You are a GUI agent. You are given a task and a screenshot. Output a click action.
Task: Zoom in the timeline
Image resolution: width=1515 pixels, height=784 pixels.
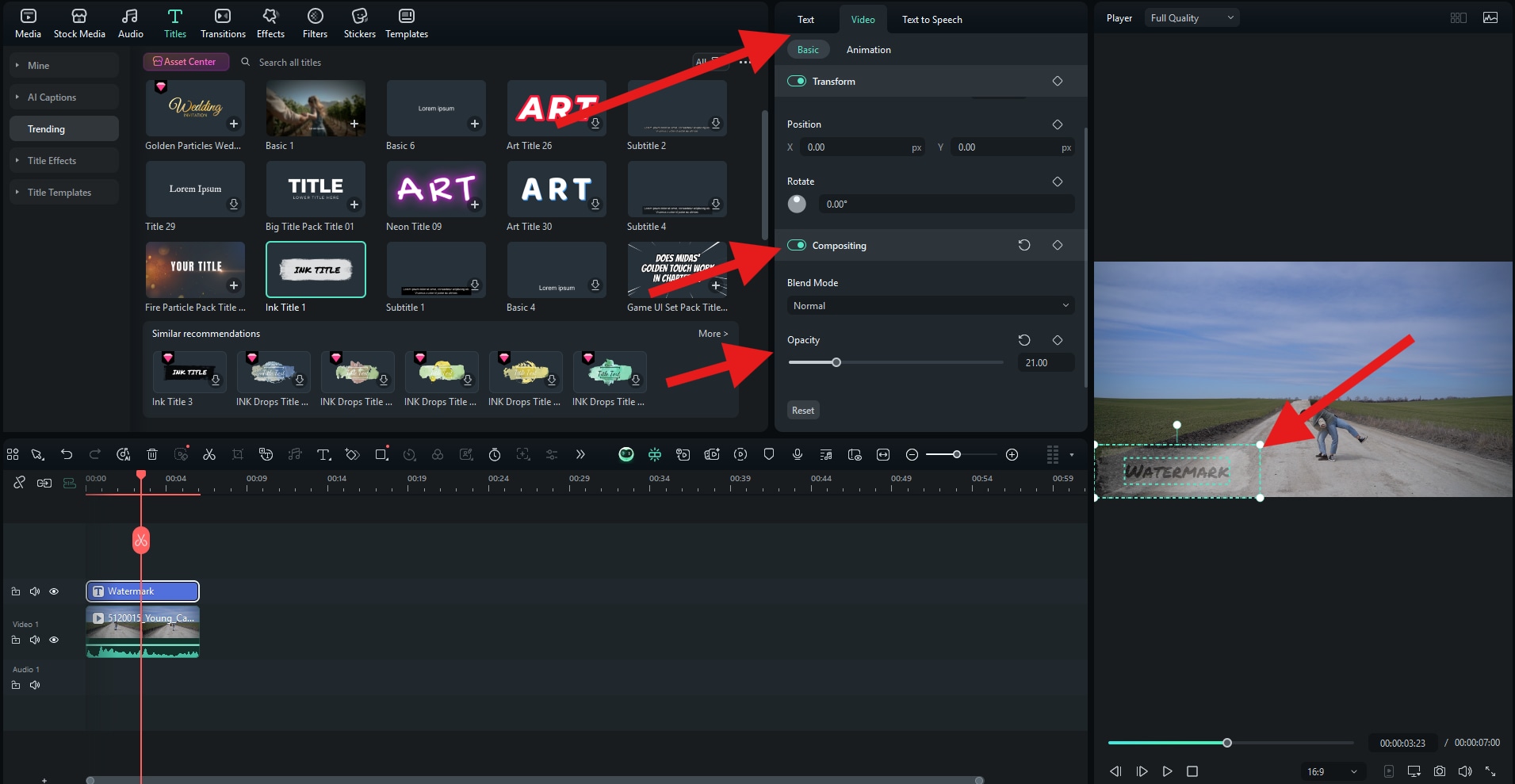pos(1012,454)
